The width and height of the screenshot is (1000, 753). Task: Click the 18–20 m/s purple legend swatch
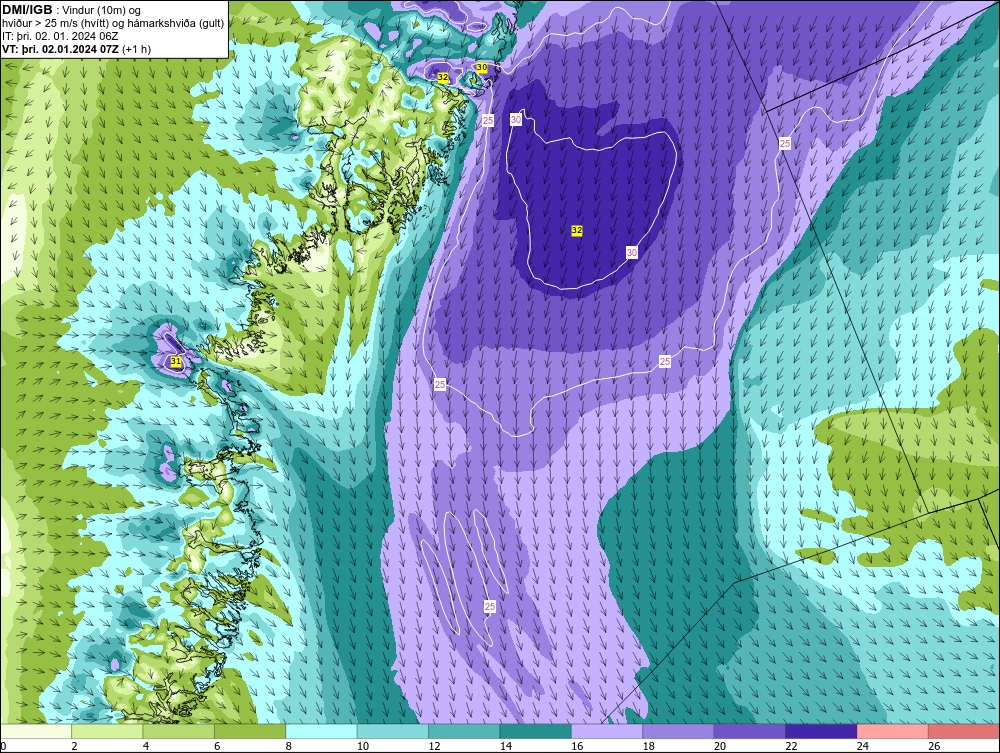tap(679, 731)
